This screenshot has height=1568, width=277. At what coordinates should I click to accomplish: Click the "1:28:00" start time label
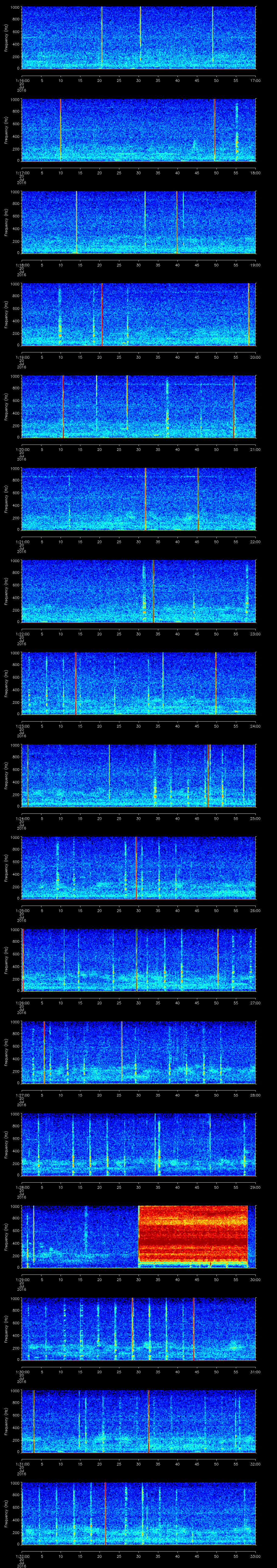pos(22,1187)
